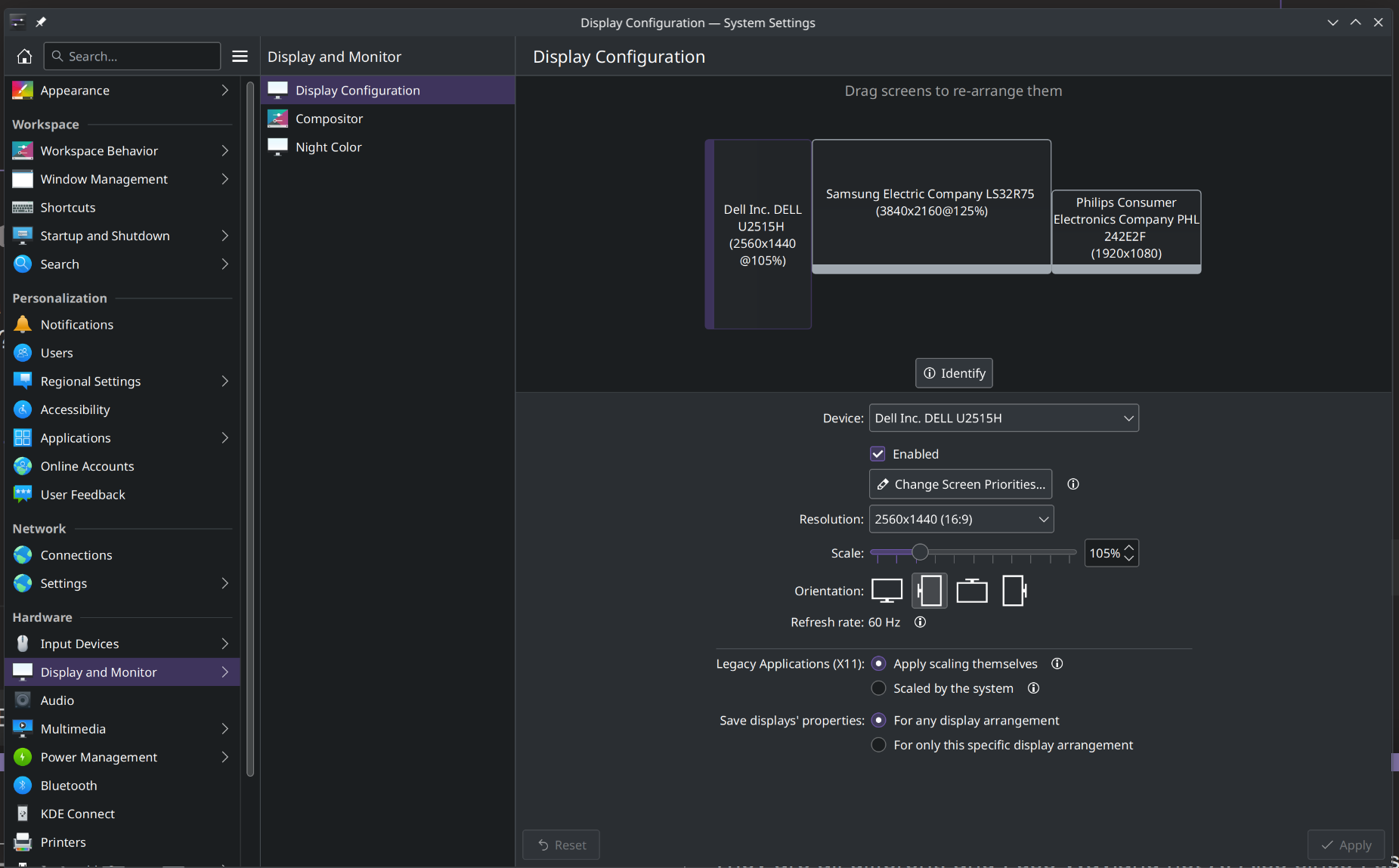Select the Samsung LS32R75 screen thumbnail
The height and width of the screenshot is (868, 1399).
click(x=931, y=206)
